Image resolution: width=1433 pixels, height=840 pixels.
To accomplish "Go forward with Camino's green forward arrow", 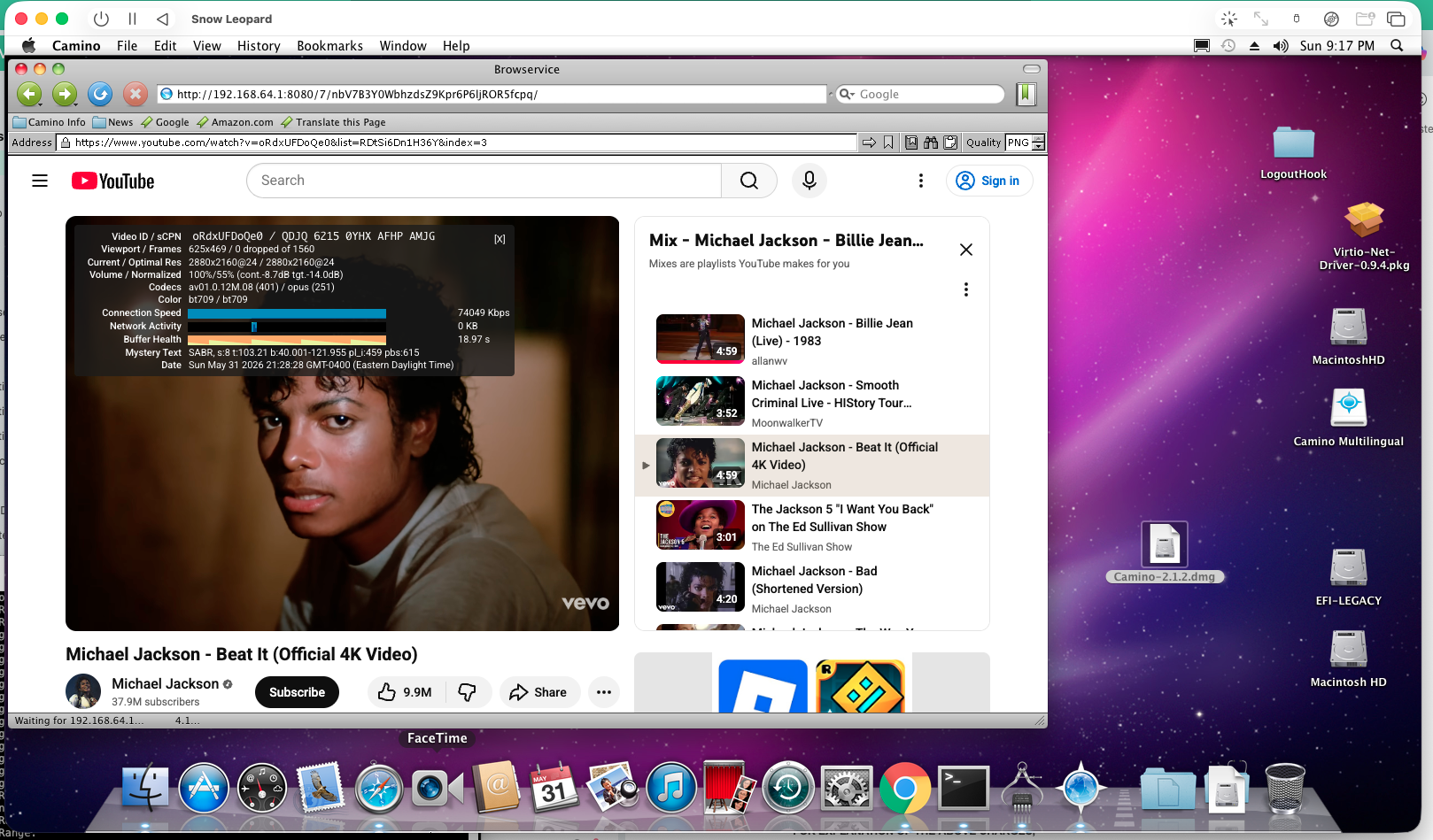I will (x=65, y=94).
